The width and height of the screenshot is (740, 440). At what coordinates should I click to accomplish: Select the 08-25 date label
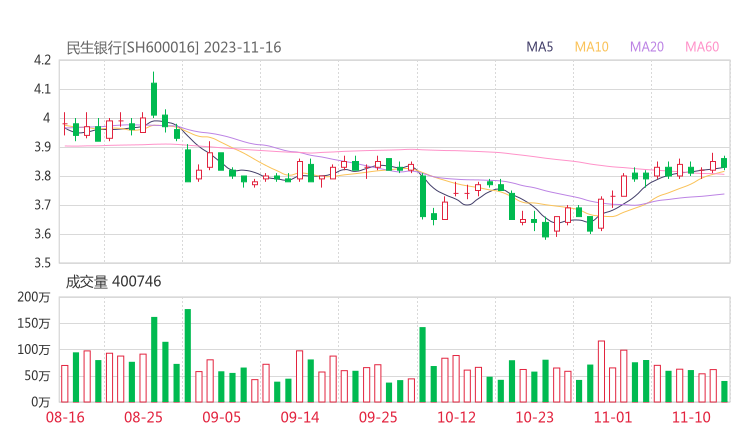[143, 417]
